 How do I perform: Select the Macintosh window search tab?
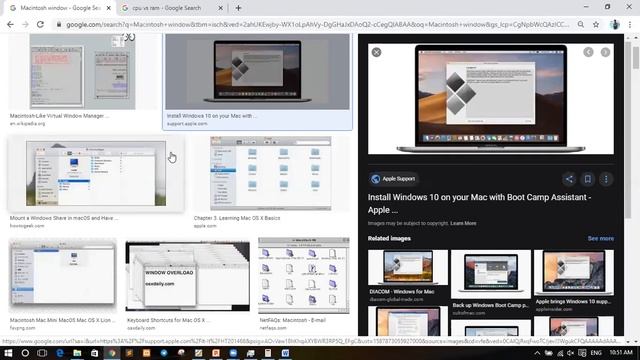coord(59,8)
